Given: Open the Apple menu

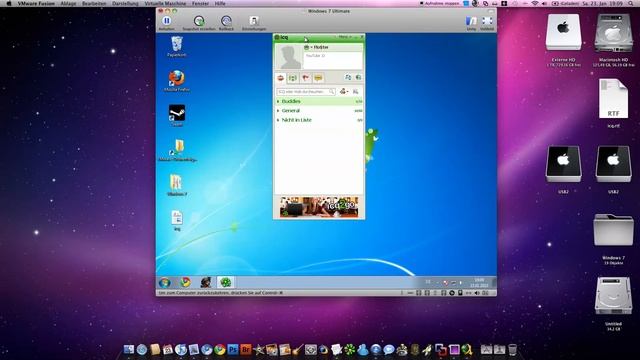Looking at the screenshot, I should [x=9, y=3].
